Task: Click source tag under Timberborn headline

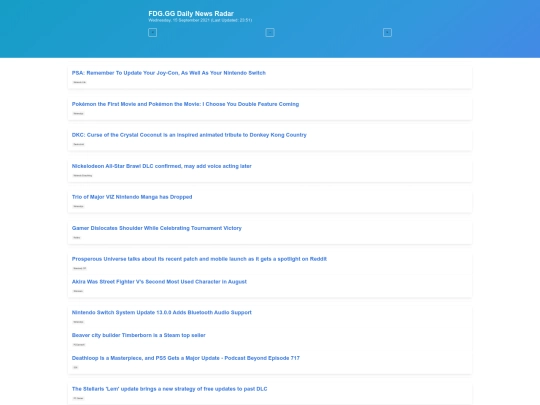Action: click(x=79, y=345)
